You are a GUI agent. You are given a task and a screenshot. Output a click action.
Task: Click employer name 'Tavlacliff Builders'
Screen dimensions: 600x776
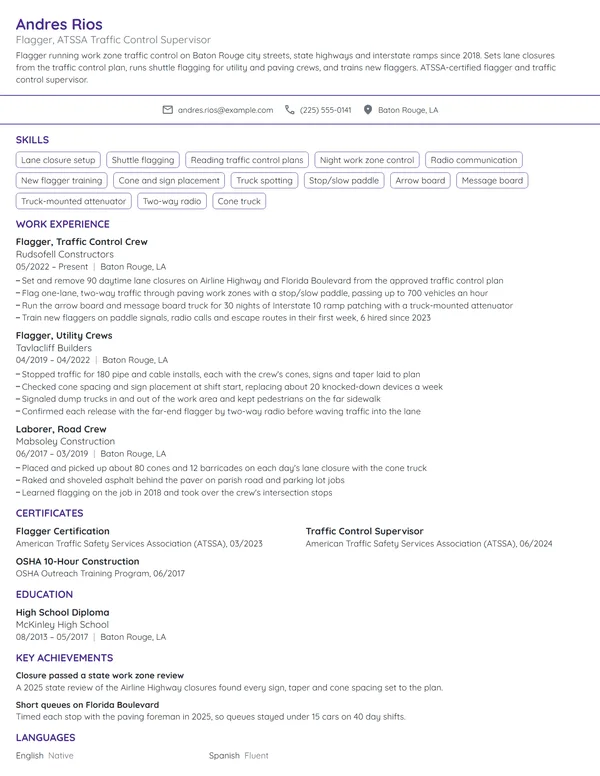(53, 348)
